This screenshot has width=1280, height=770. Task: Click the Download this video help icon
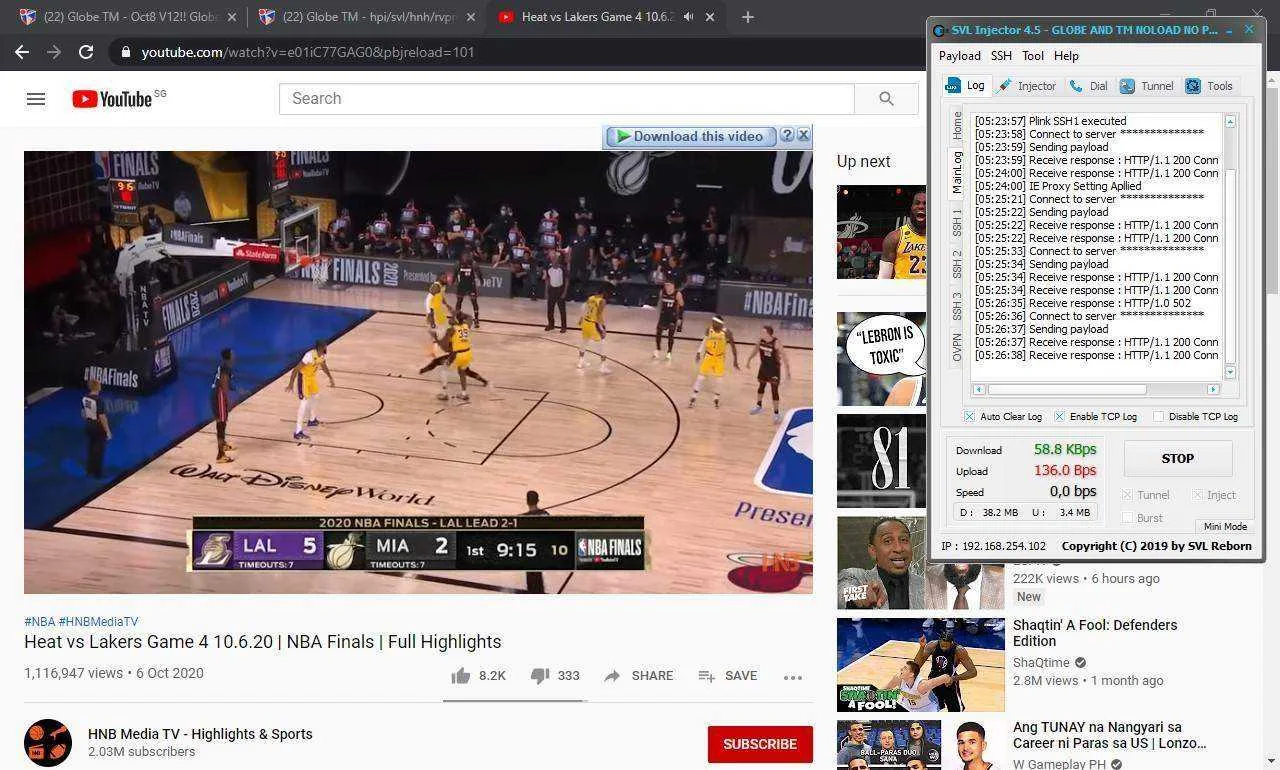(787, 135)
